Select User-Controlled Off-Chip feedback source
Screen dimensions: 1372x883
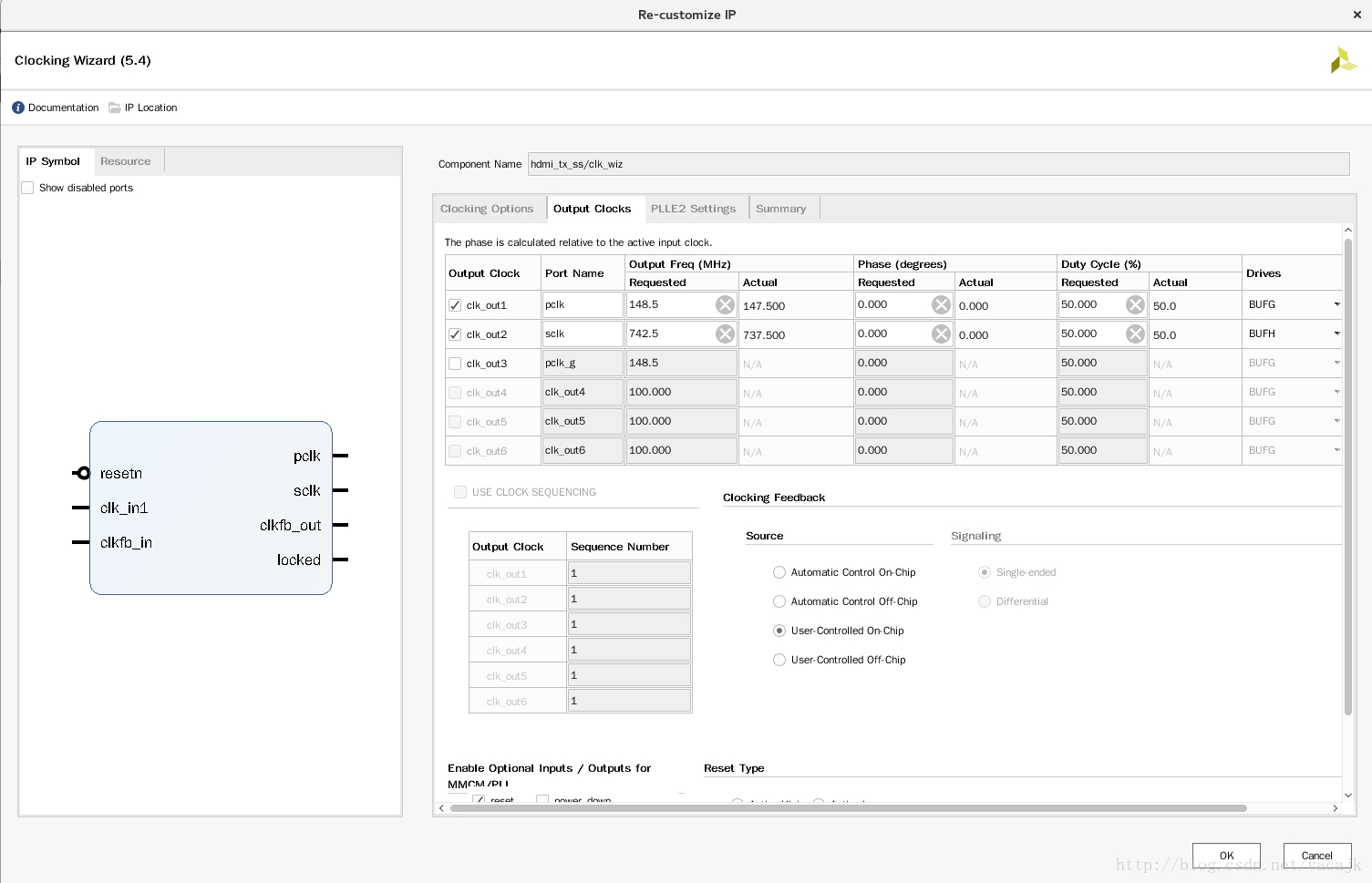tap(779, 660)
